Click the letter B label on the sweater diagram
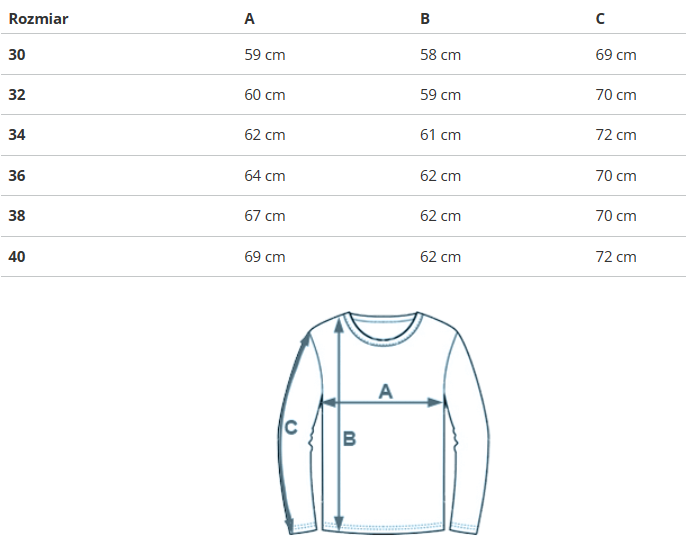This screenshot has height=551, width=686. tap(349, 438)
